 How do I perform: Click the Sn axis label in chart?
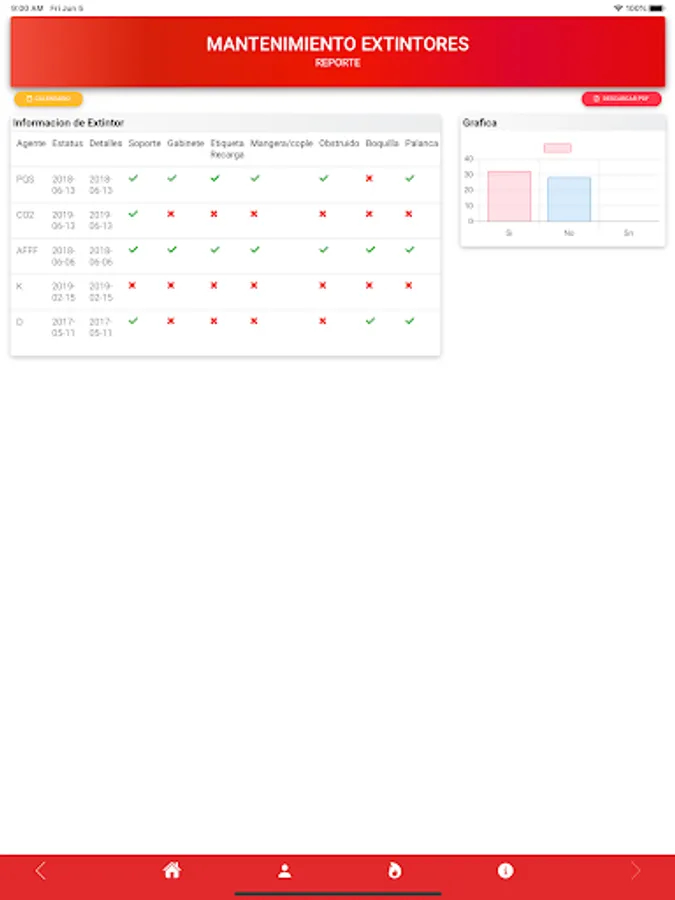(629, 233)
